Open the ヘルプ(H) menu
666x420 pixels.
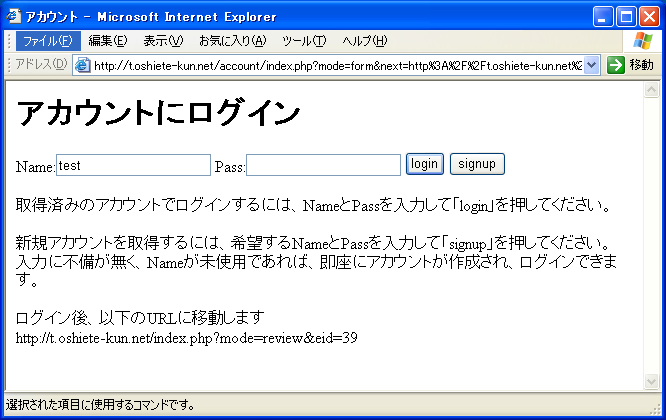[365, 41]
